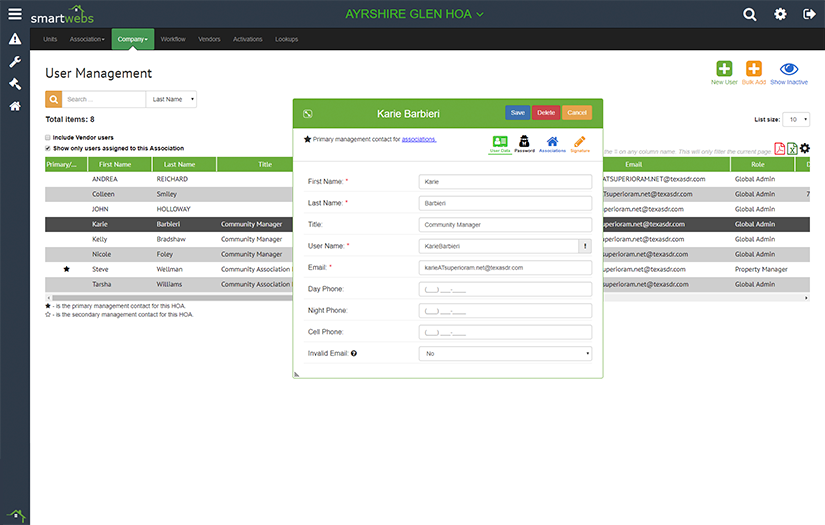Expand the Association menu
The height and width of the screenshot is (525, 825).
pyautogui.click(x=87, y=39)
